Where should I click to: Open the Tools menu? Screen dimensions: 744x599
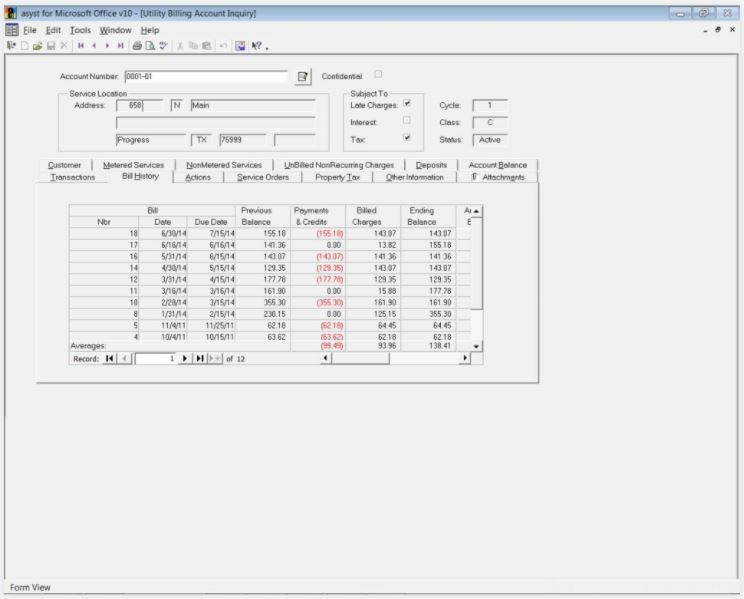tap(80, 30)
